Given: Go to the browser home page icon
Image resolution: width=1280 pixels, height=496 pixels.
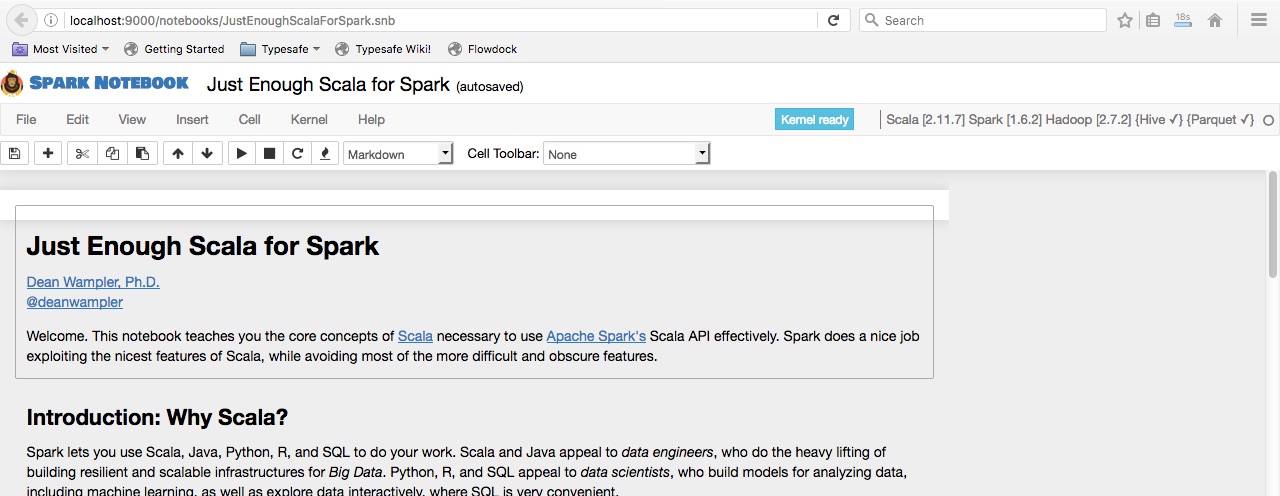Looking at the screenshot, I should pos(1215,20).
